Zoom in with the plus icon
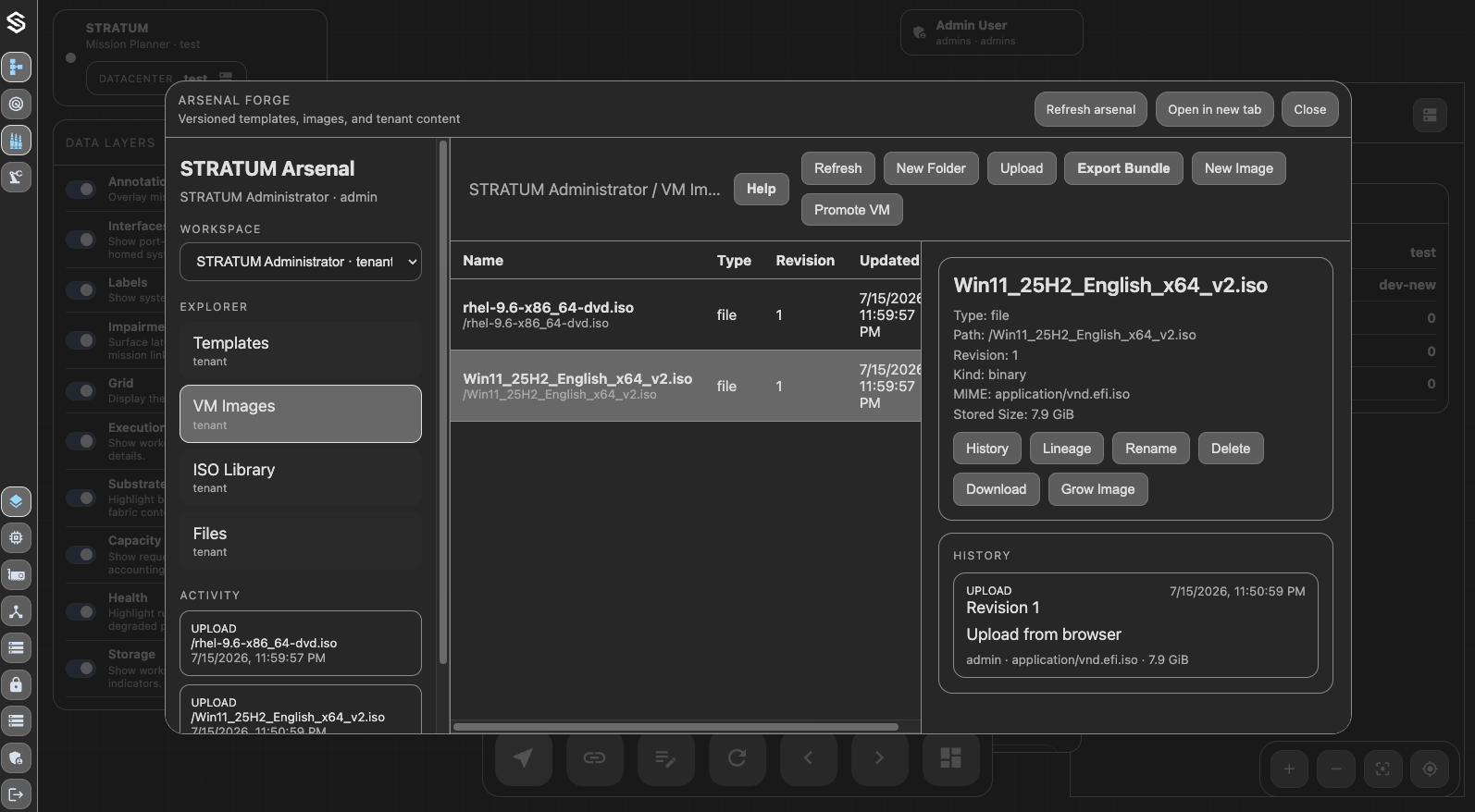The image size is (1475, 812). coord(1289,769)
